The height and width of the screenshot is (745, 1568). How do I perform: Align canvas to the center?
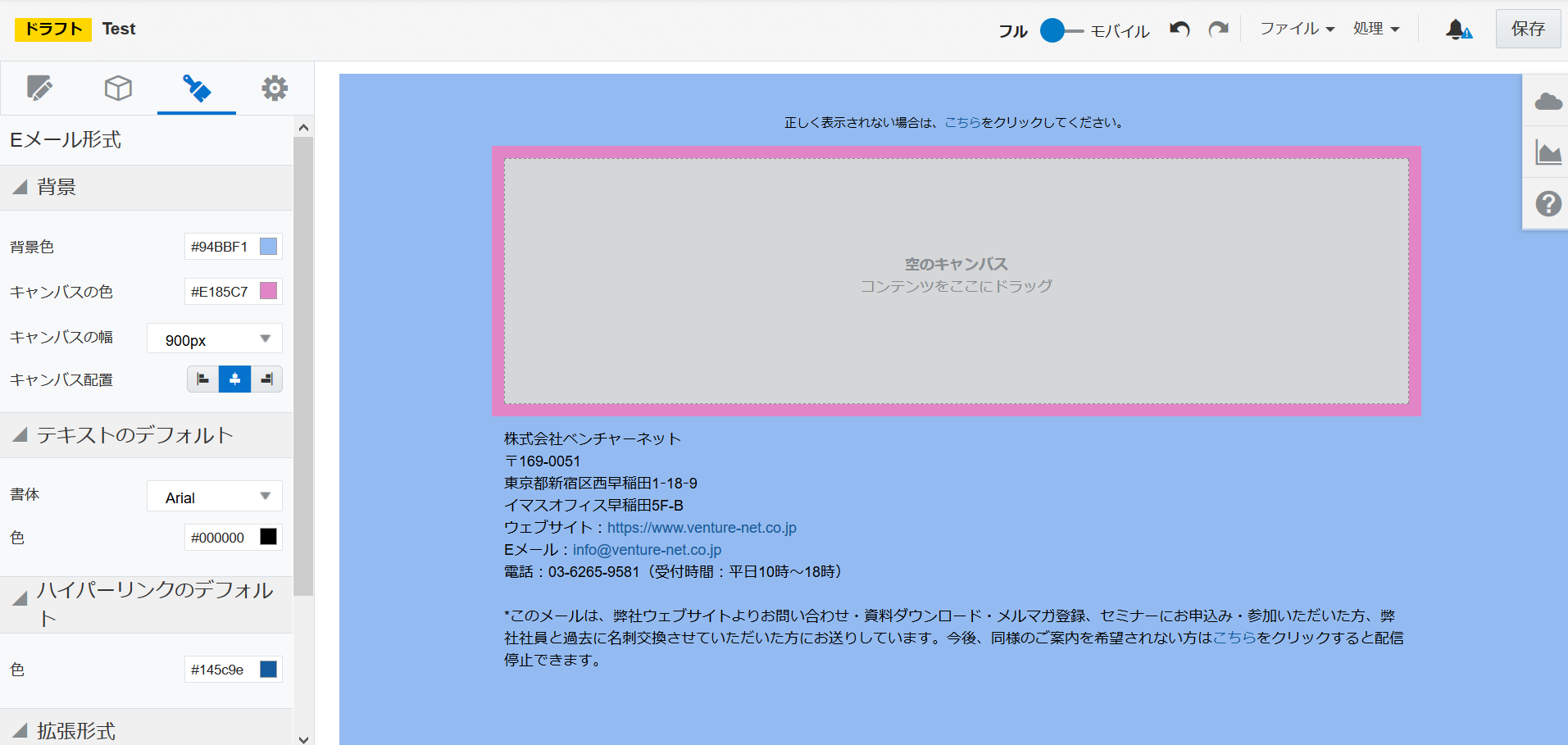pos(234,379)
